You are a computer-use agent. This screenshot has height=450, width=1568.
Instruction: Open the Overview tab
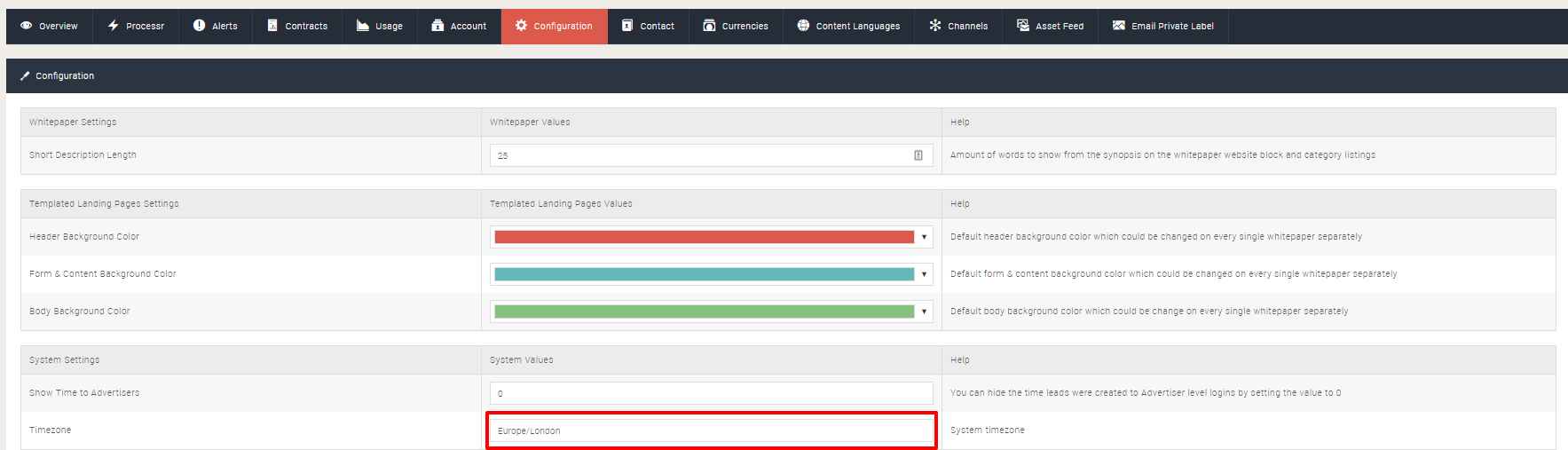pos(49,26)
